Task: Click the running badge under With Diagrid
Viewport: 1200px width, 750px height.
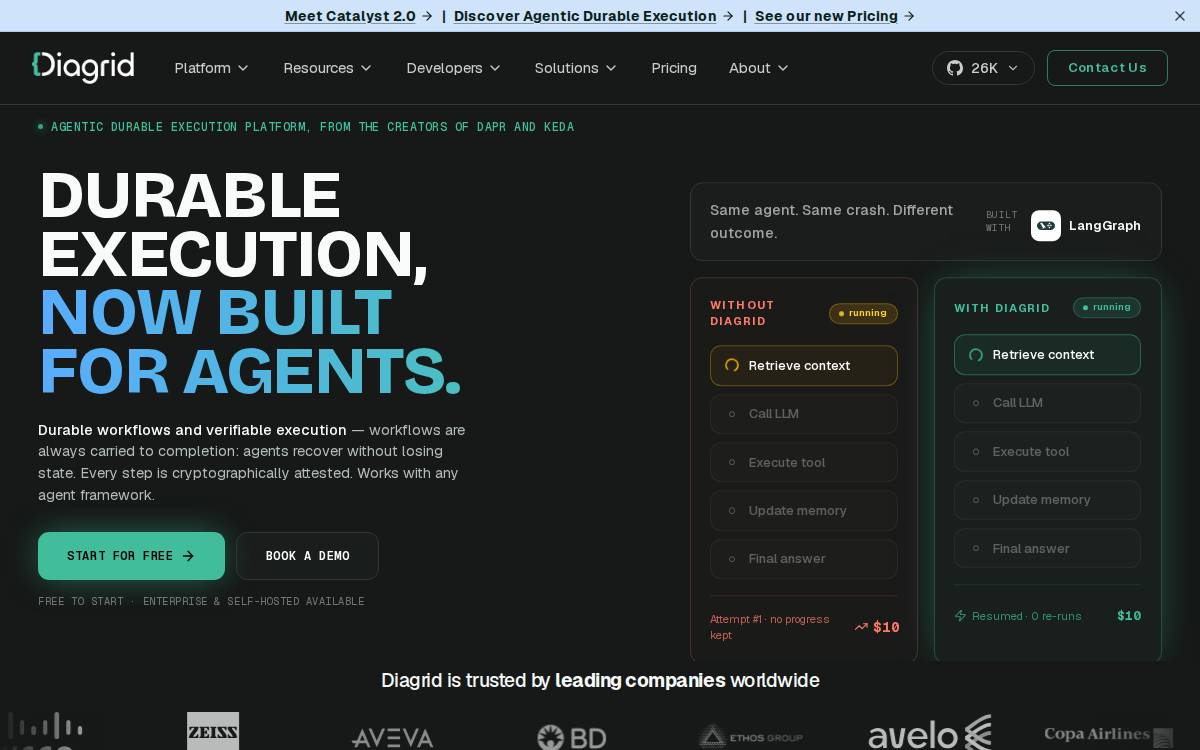Action: (x=1107, y=307)
